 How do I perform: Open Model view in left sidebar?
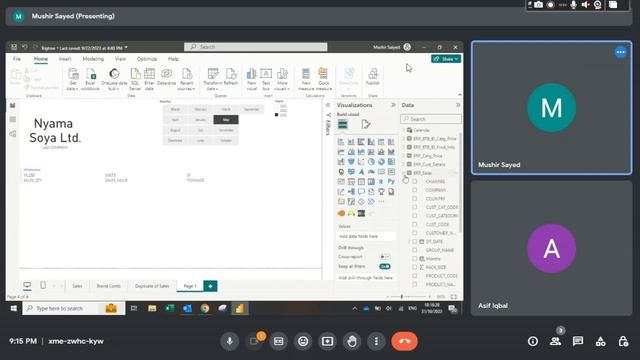pyautogui.click(x=13, y=134)
